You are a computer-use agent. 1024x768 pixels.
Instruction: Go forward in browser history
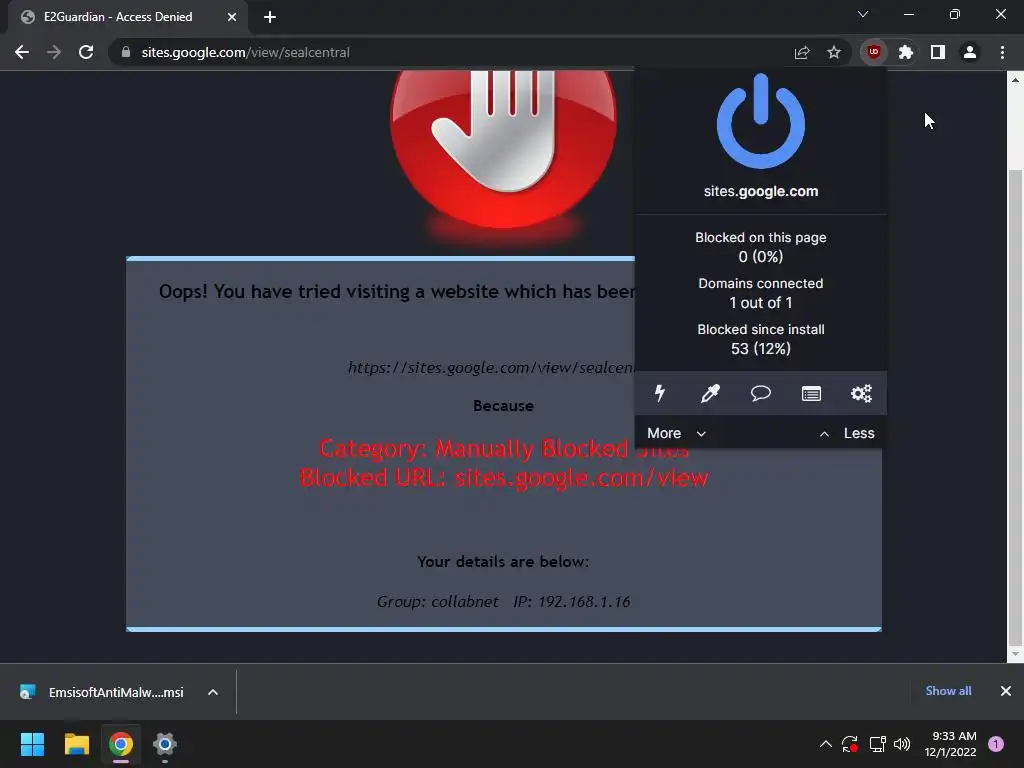coord(54,52)
